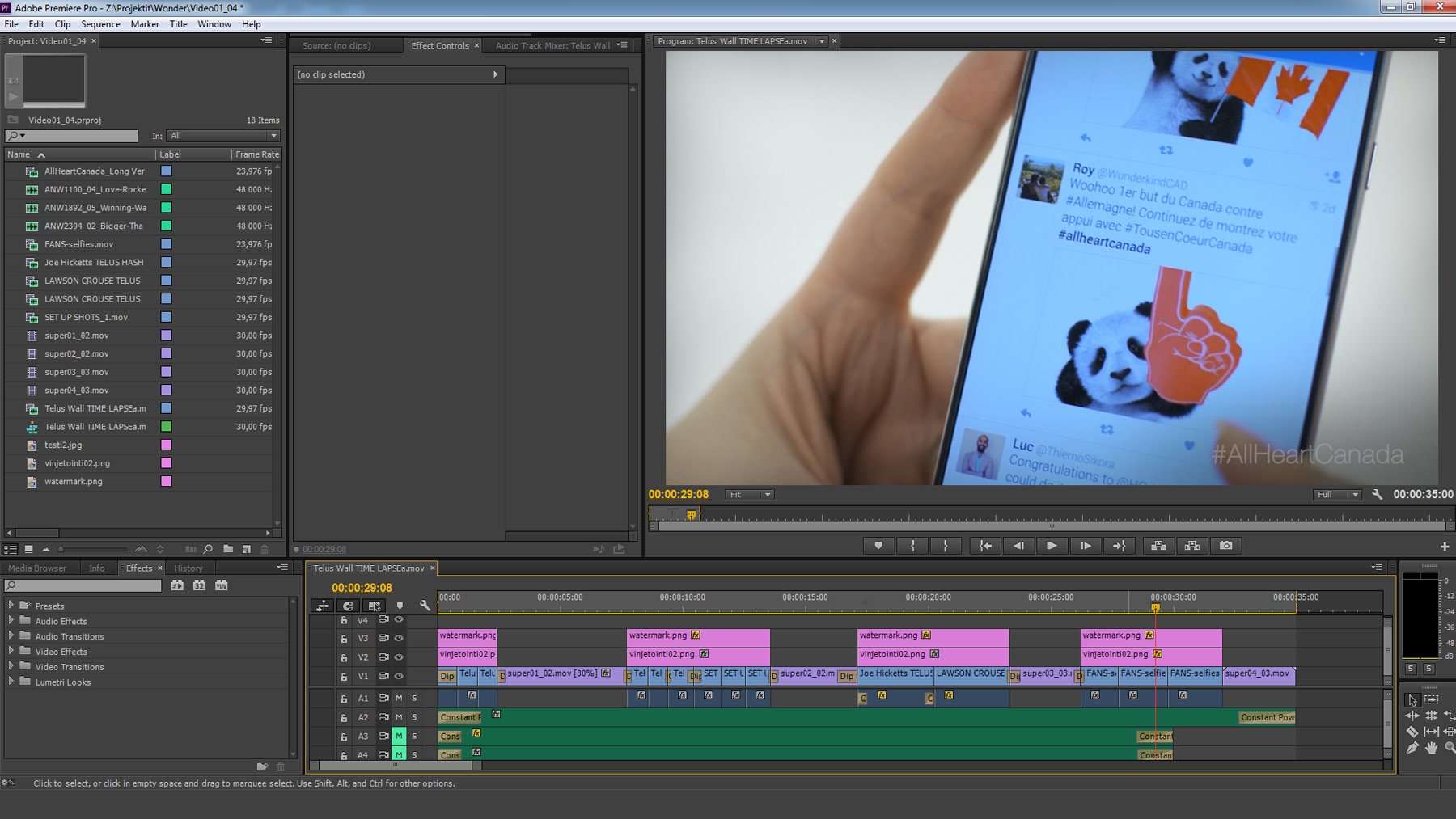This screenshot has height=819, width=1456.
Task: Select the Track Select tool
Action: 1432,700
